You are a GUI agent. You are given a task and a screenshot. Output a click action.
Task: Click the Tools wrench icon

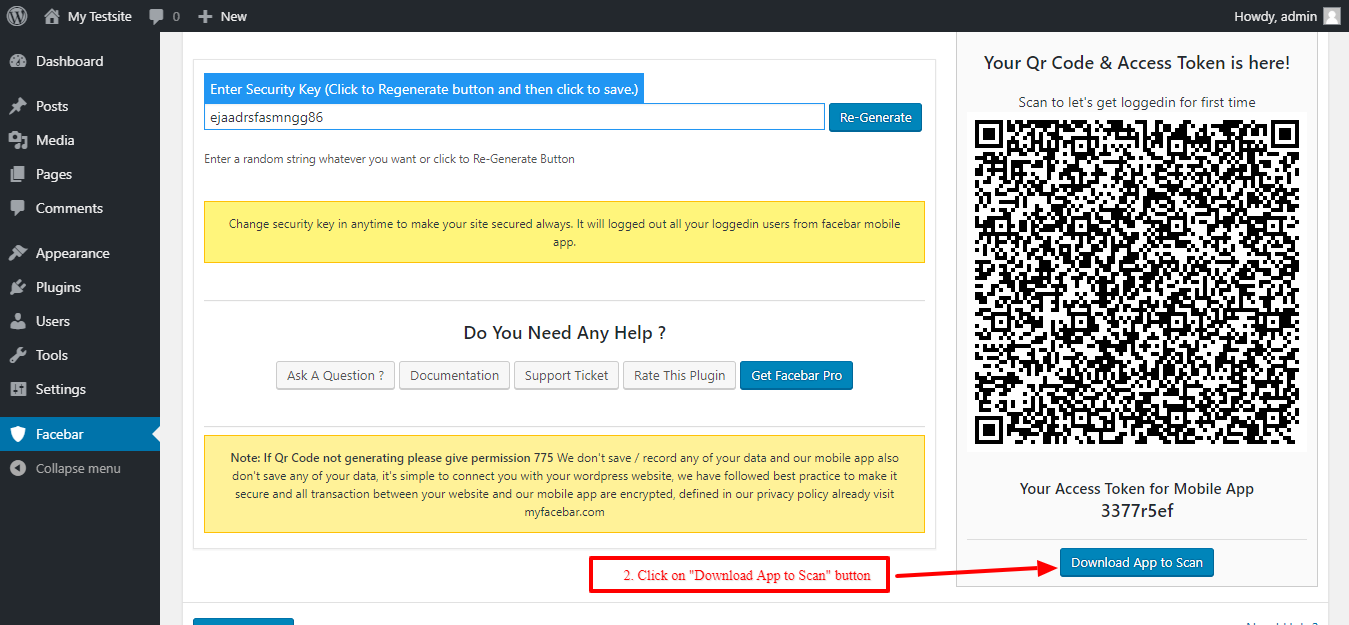point(18,355)
